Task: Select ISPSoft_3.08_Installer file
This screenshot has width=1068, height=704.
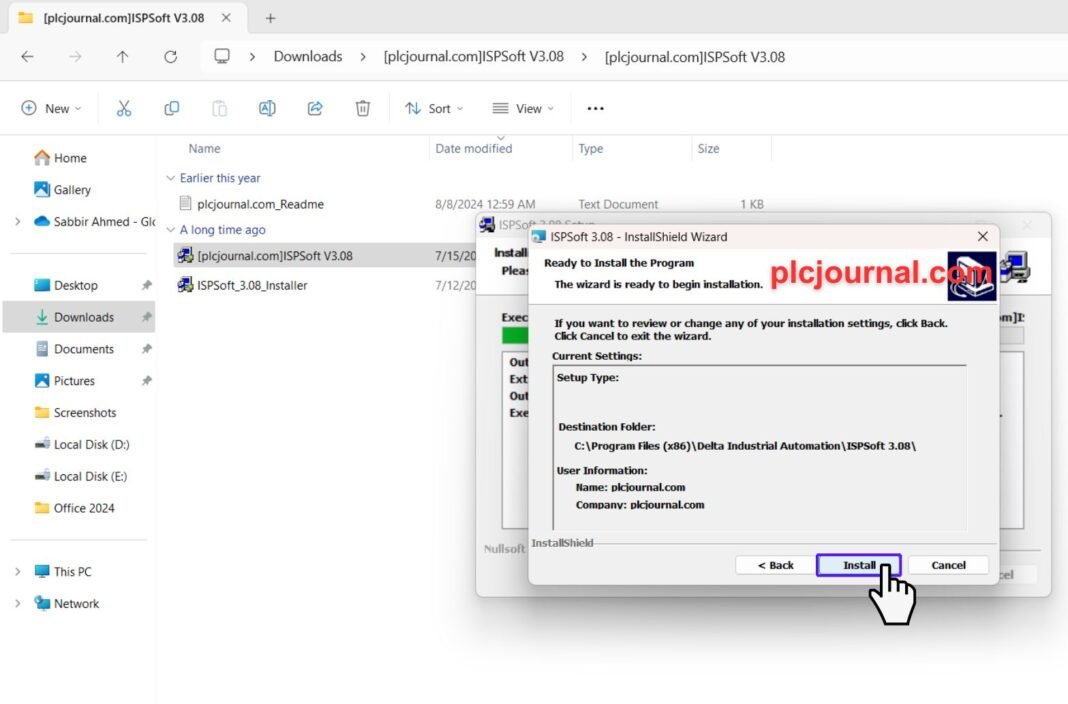Action: tap(252, 285)
